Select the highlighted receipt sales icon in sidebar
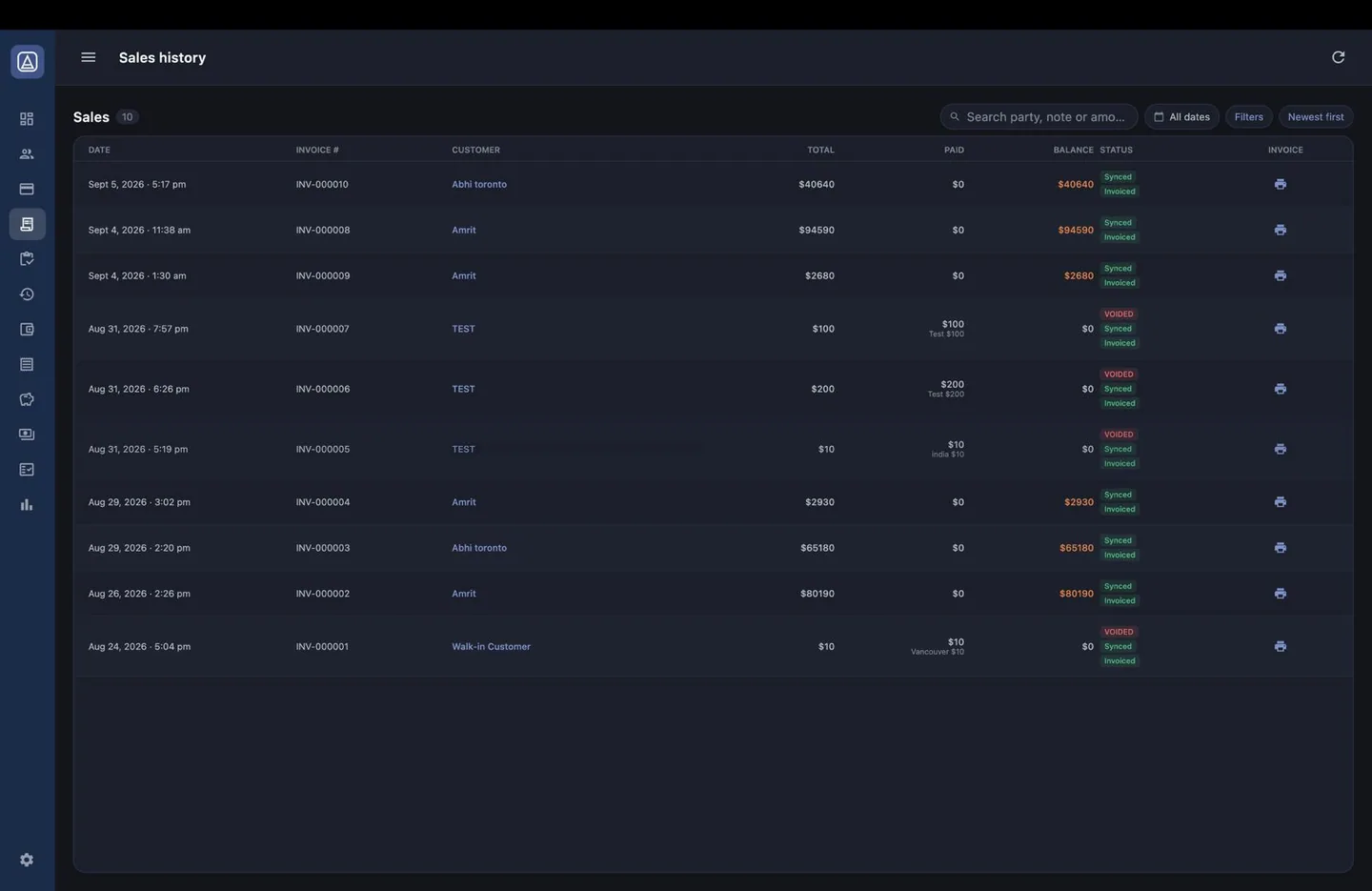Viewport: 1372px width, 891px height. coord(27,224)
